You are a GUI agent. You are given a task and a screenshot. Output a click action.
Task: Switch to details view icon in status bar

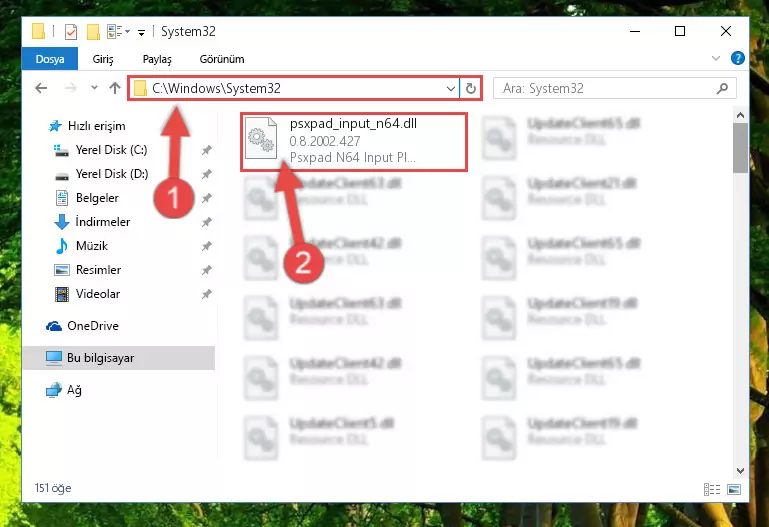[712, 489]
